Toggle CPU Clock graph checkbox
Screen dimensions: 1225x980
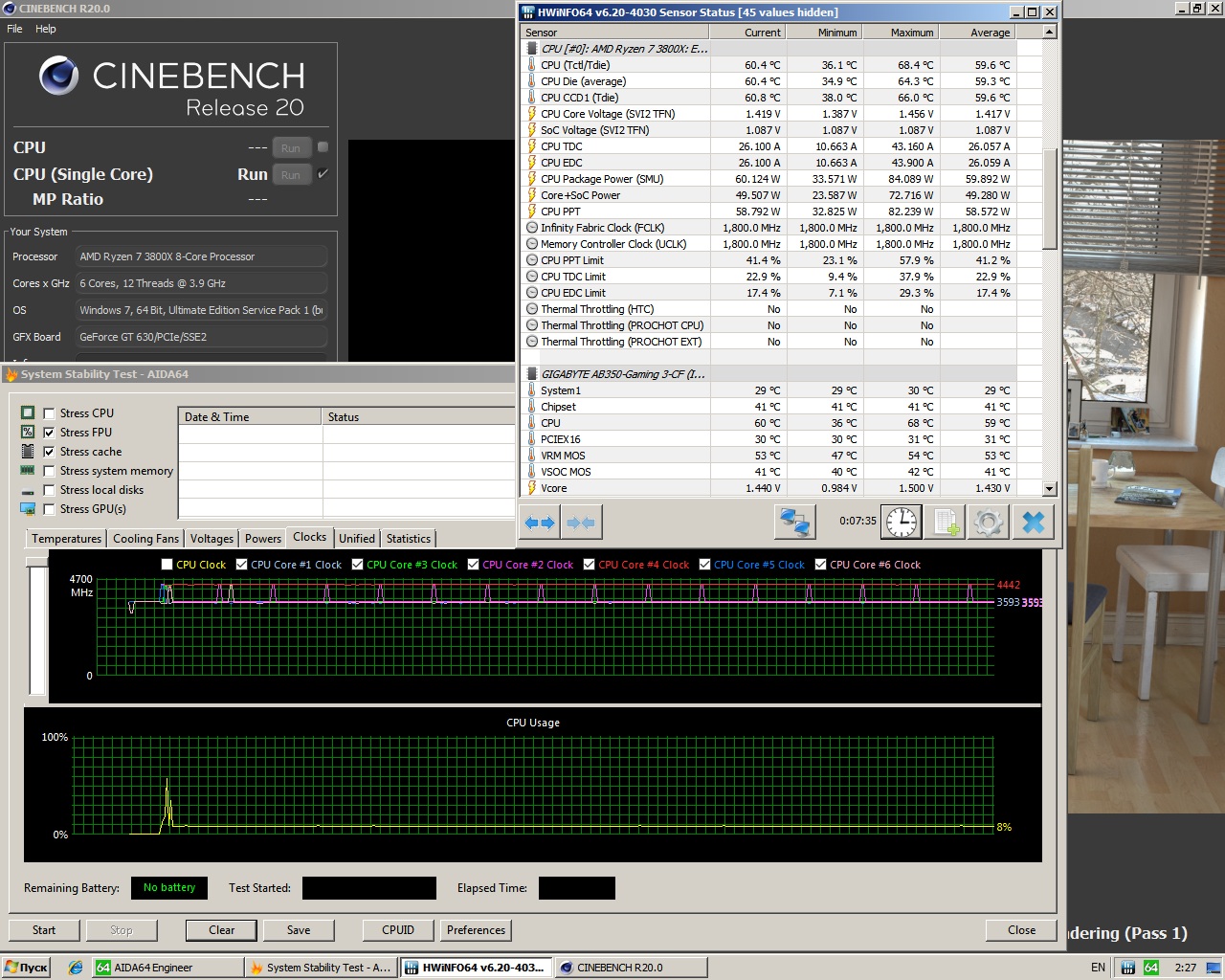[x=167, y=565]
